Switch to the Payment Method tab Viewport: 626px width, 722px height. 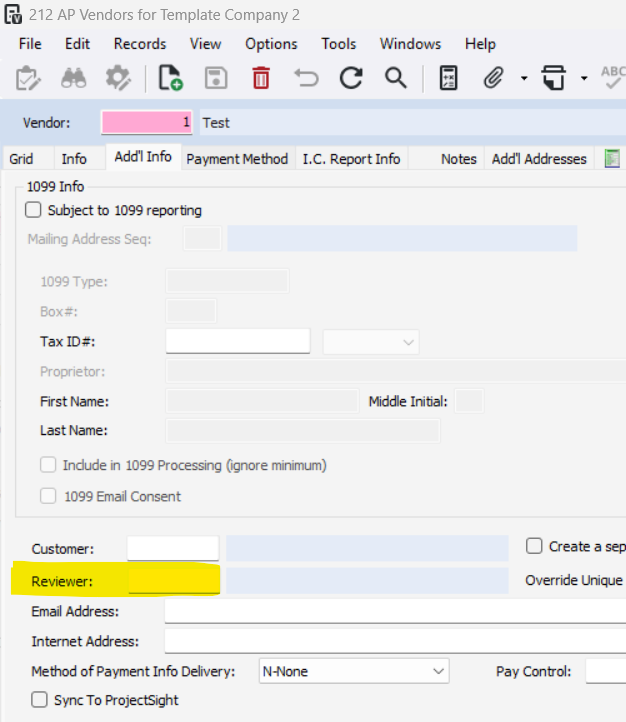tap(237, 159)
